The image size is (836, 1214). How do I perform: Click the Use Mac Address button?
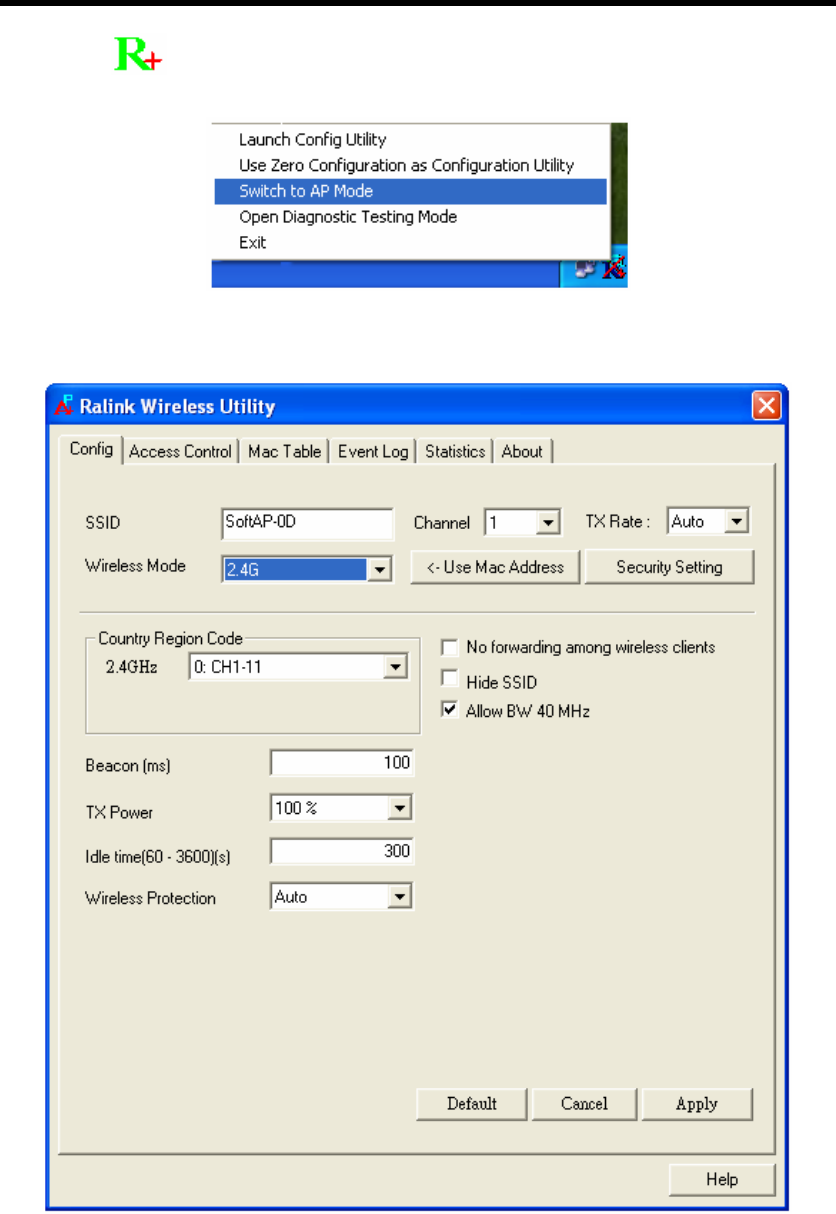click(x=496, y=567)
